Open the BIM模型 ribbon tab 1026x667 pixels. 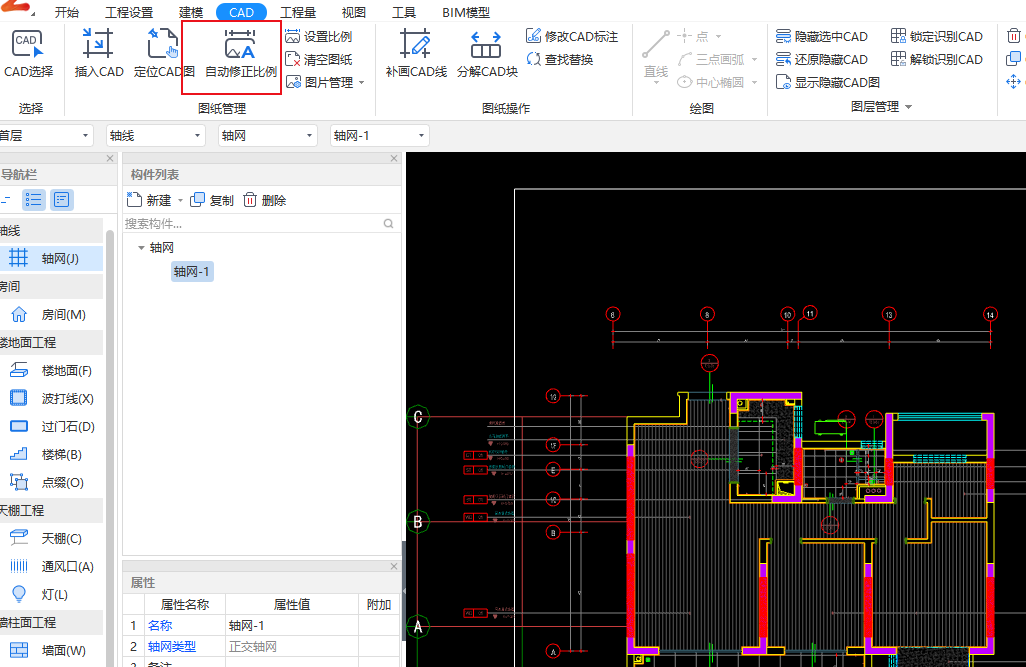(466, 12)
